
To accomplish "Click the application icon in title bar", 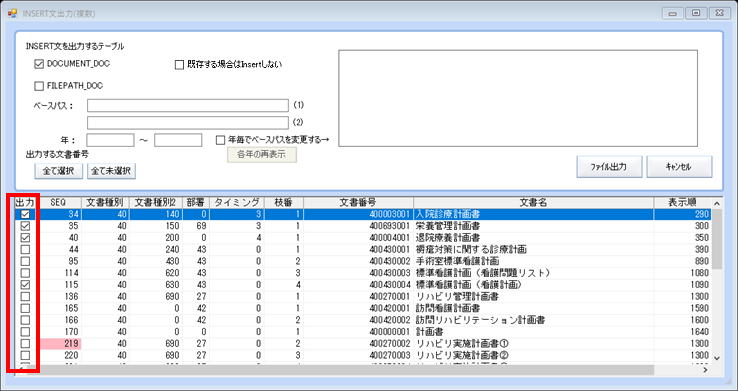I will [13, 13].
